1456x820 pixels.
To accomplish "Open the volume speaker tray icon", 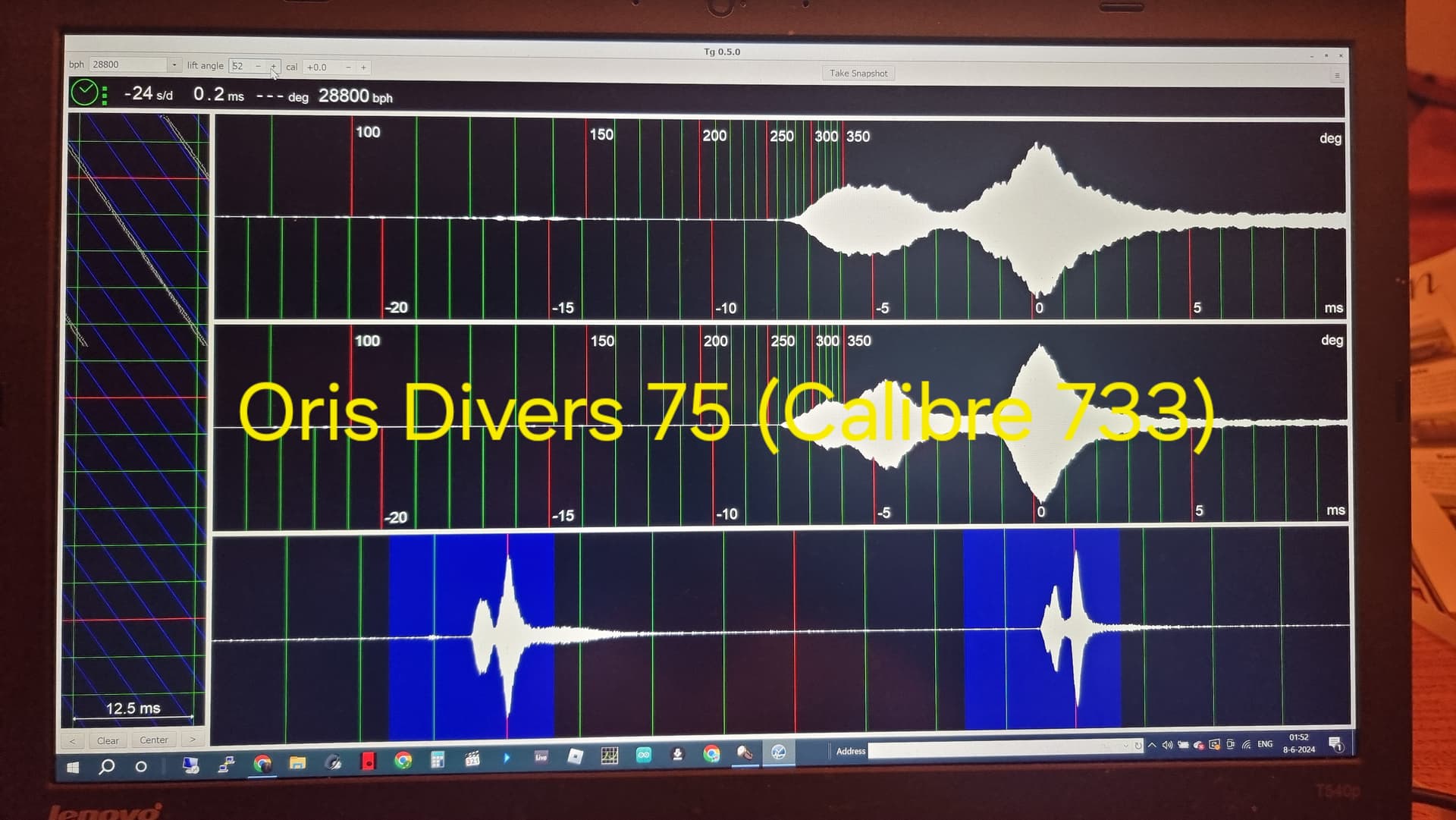I will click(1167, 746).
